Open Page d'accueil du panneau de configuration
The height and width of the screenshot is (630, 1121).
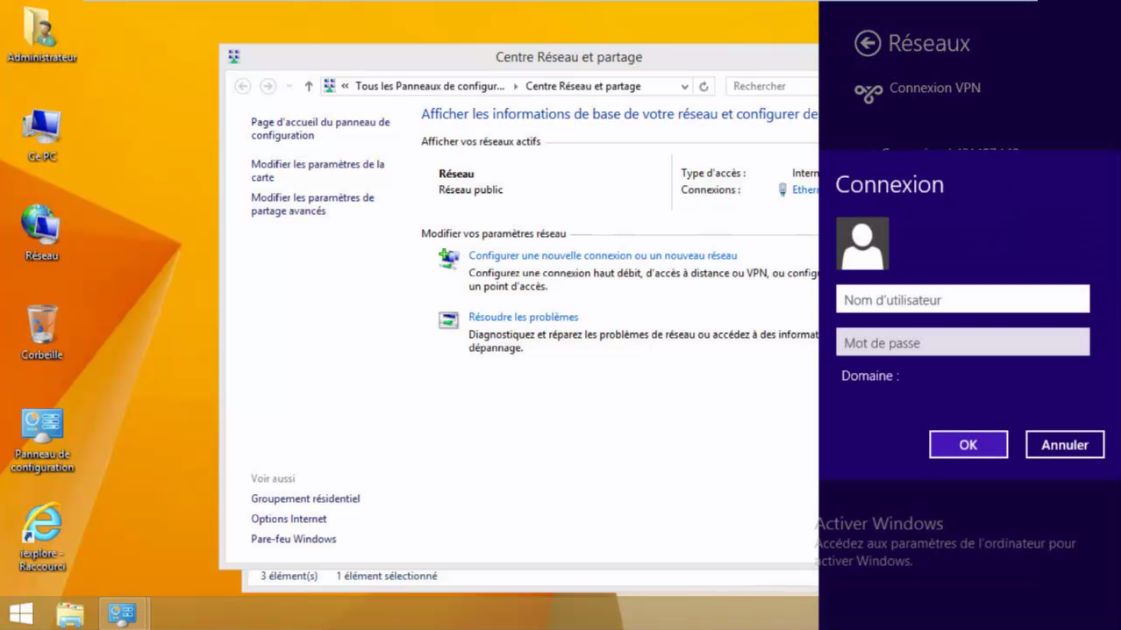click(x=320, y=129)
